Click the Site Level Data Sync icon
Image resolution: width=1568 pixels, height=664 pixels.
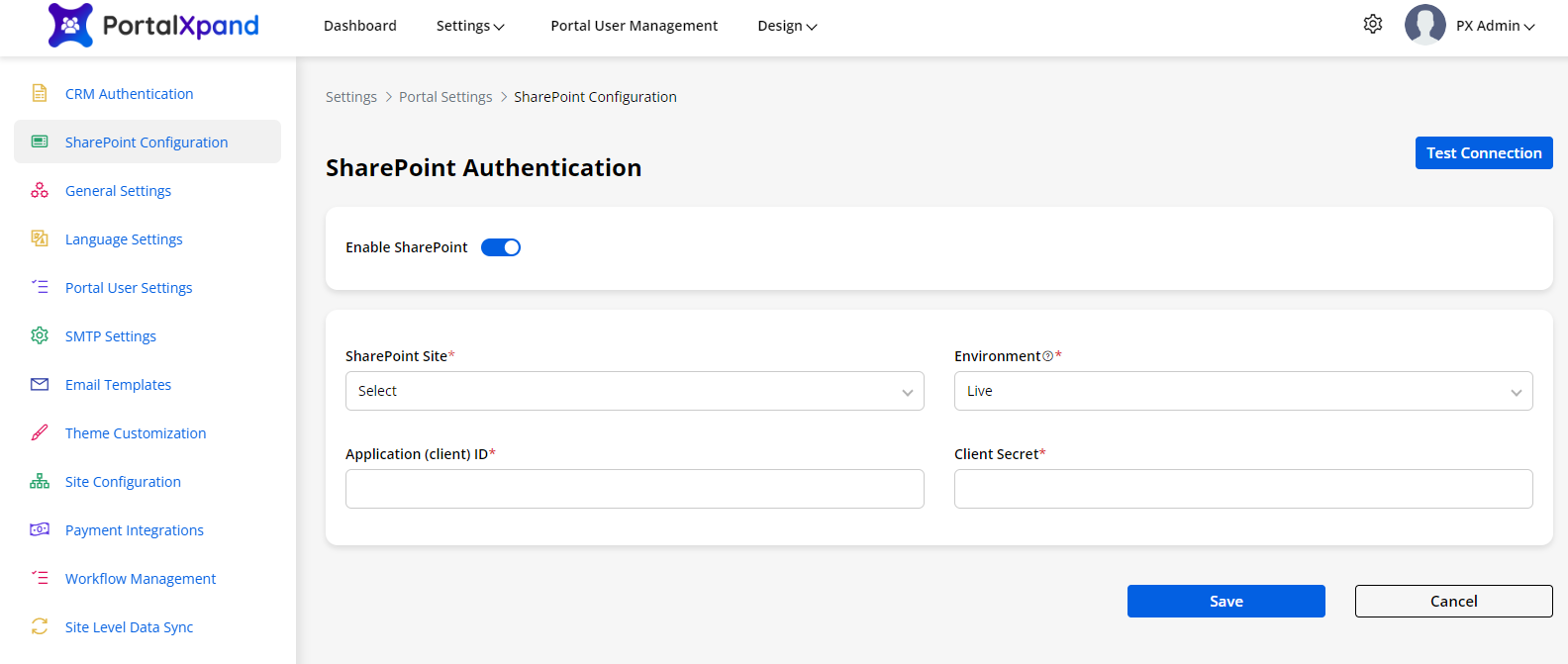tap(40, 626)
